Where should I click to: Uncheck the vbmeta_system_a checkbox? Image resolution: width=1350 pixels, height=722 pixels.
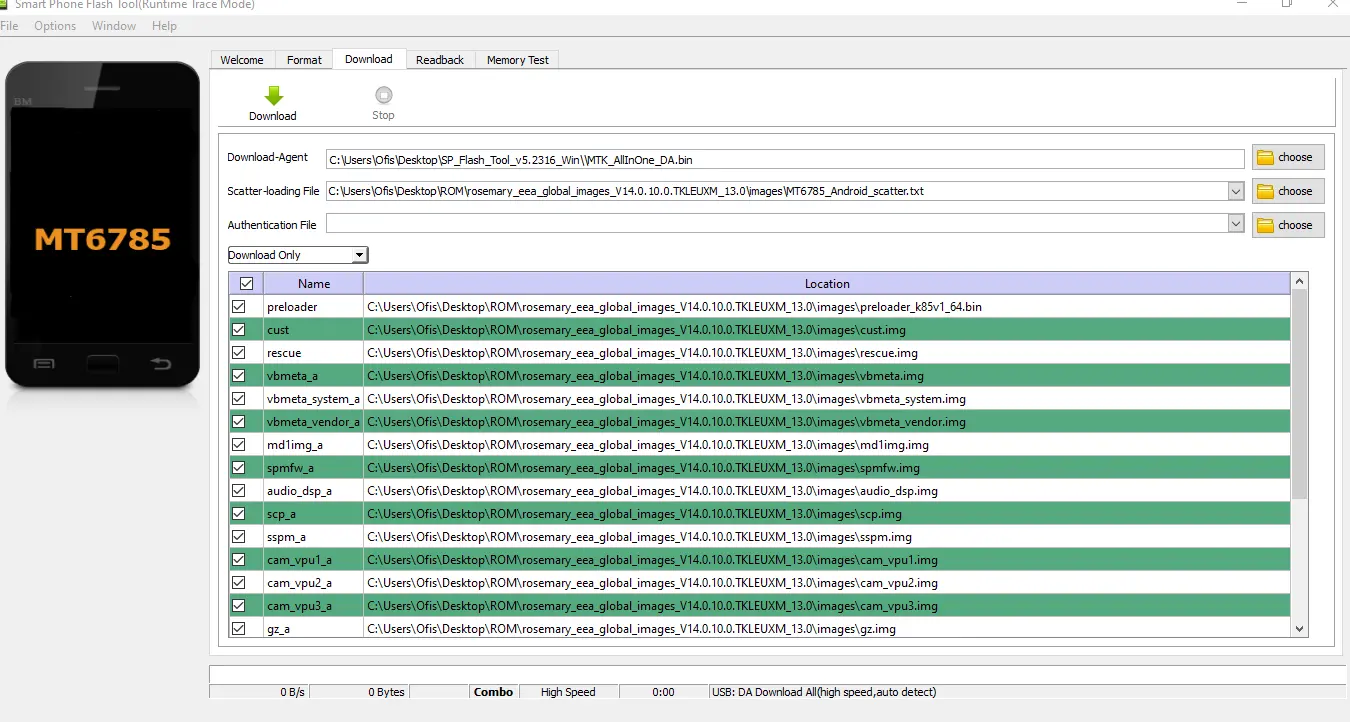(238, 399)
